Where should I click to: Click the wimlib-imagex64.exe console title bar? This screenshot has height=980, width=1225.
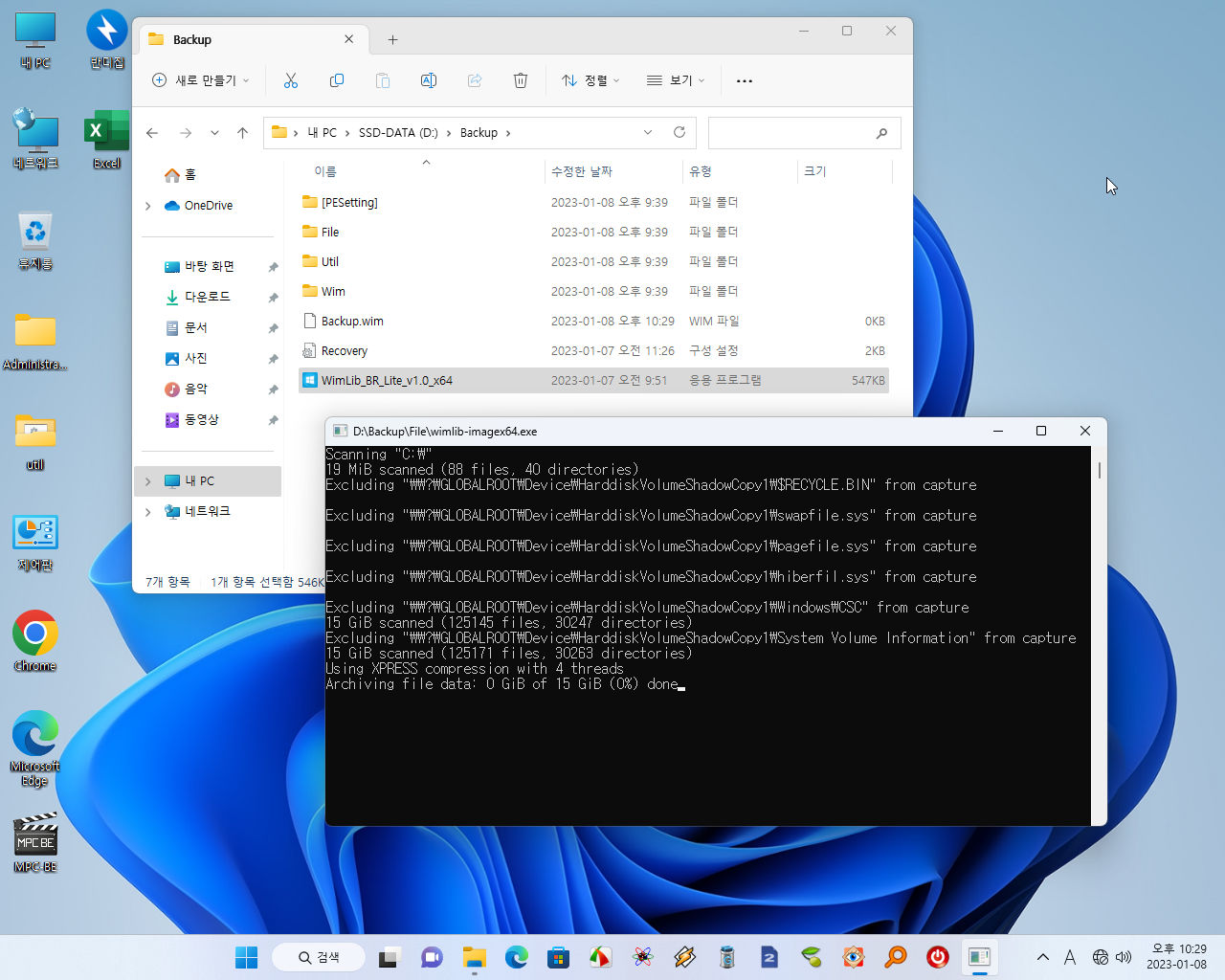[x=651, y=431]
